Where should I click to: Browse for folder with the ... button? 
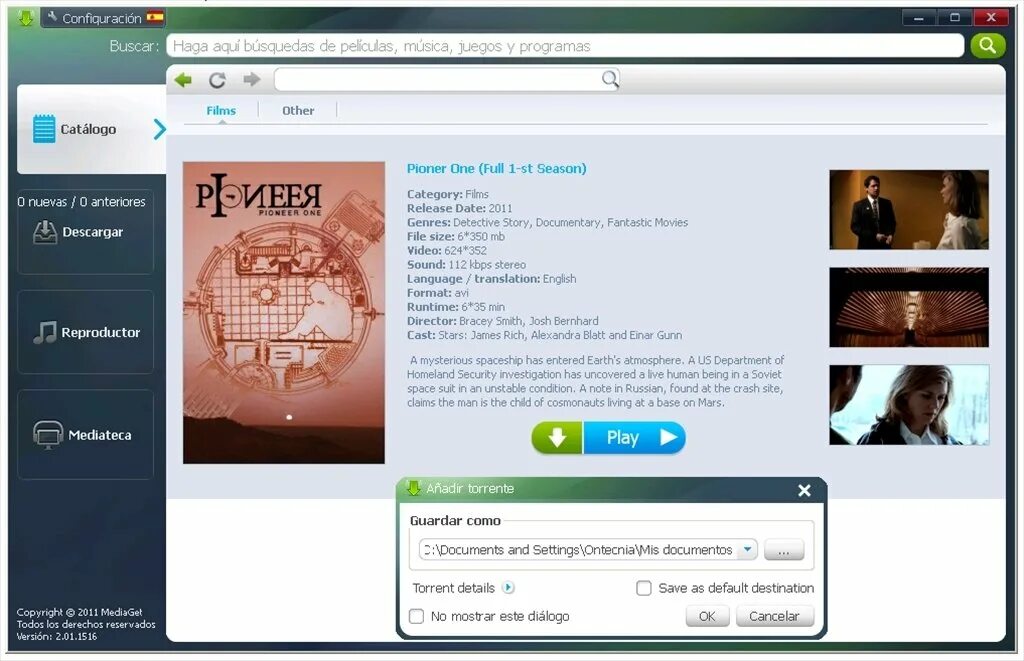(x=784, y=550)
